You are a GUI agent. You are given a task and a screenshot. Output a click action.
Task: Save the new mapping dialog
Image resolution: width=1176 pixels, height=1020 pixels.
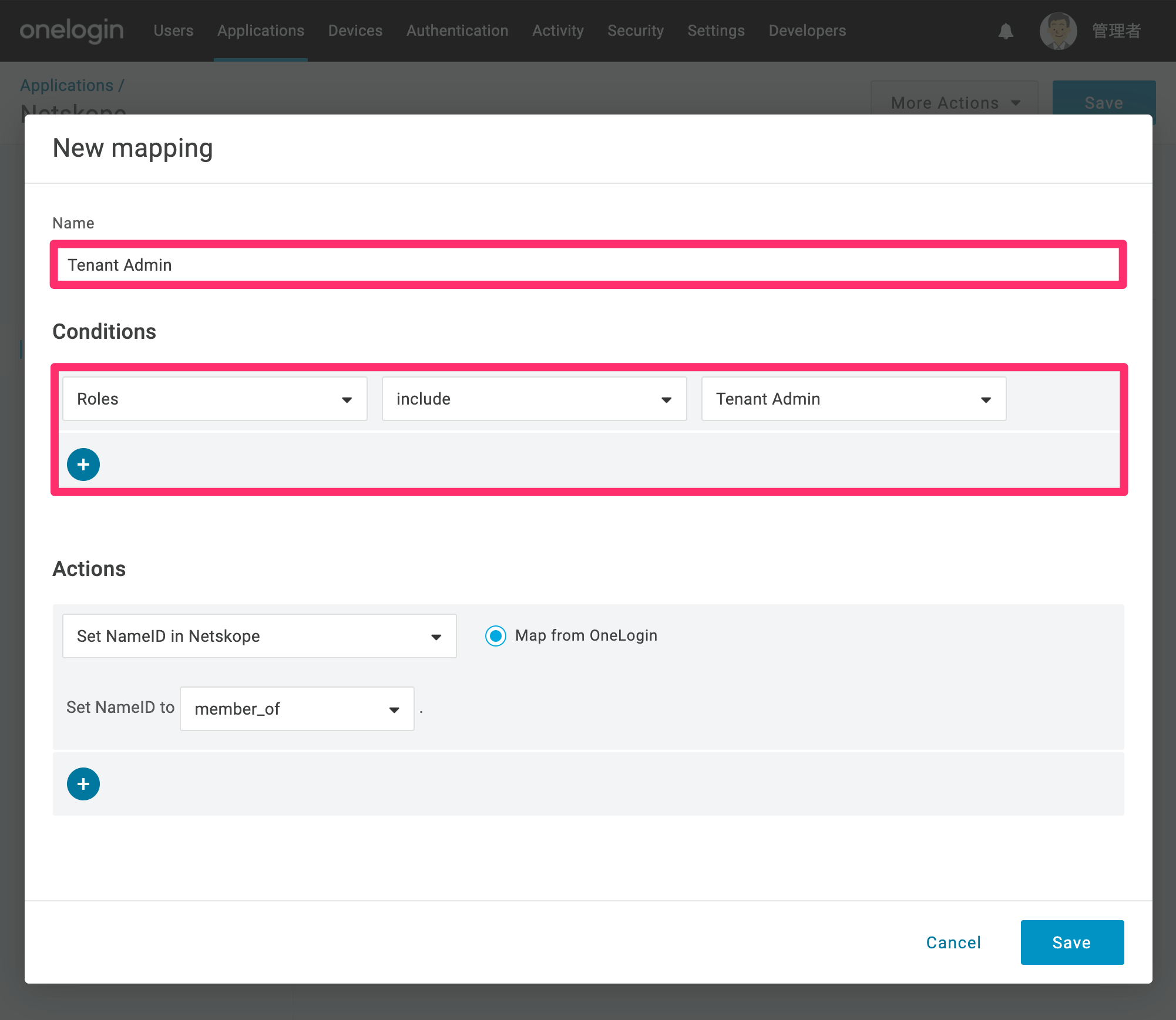tap(1073, 942)
